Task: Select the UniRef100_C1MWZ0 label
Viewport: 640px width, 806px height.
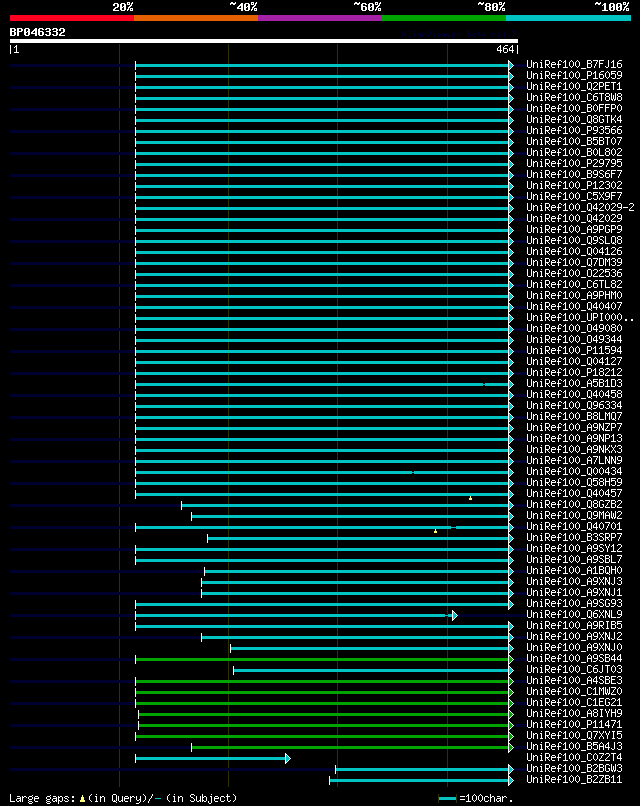Action: pos(574,691)
